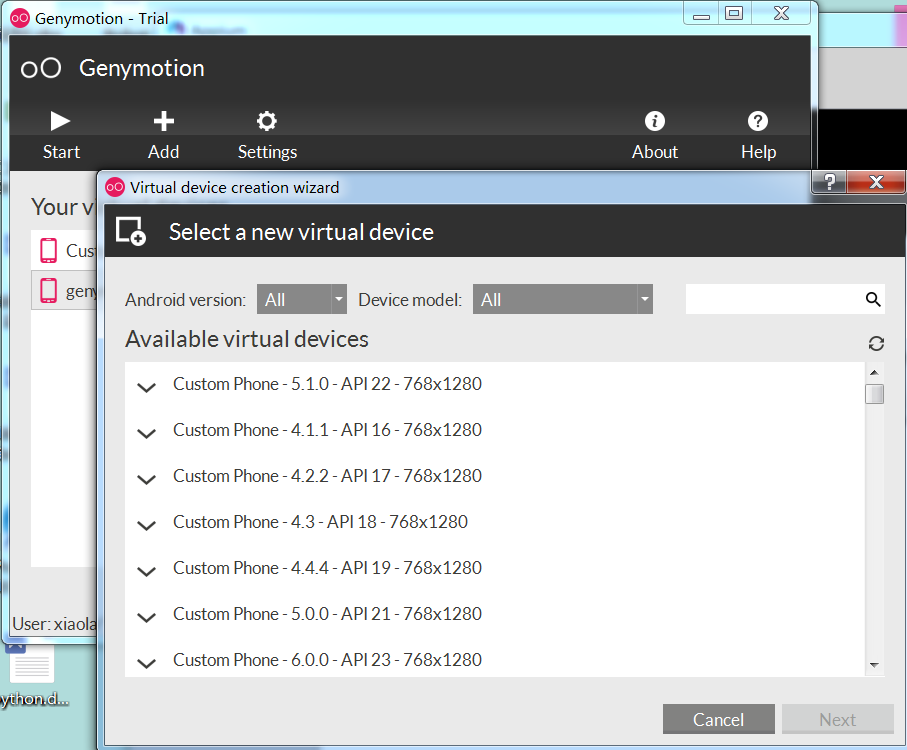The height and width of the screenshot is (750, 907).
Task: Click the Add label in toolbar
Action: [164, 152]
